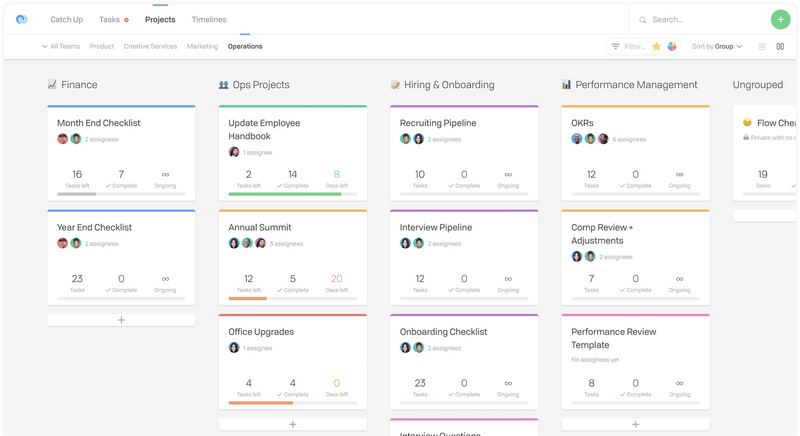Click the Annual Summit orange progress bar
Image resolution: width=800 pixels, height=436 pixels.
pyautogui.click(x=293, y=298)
